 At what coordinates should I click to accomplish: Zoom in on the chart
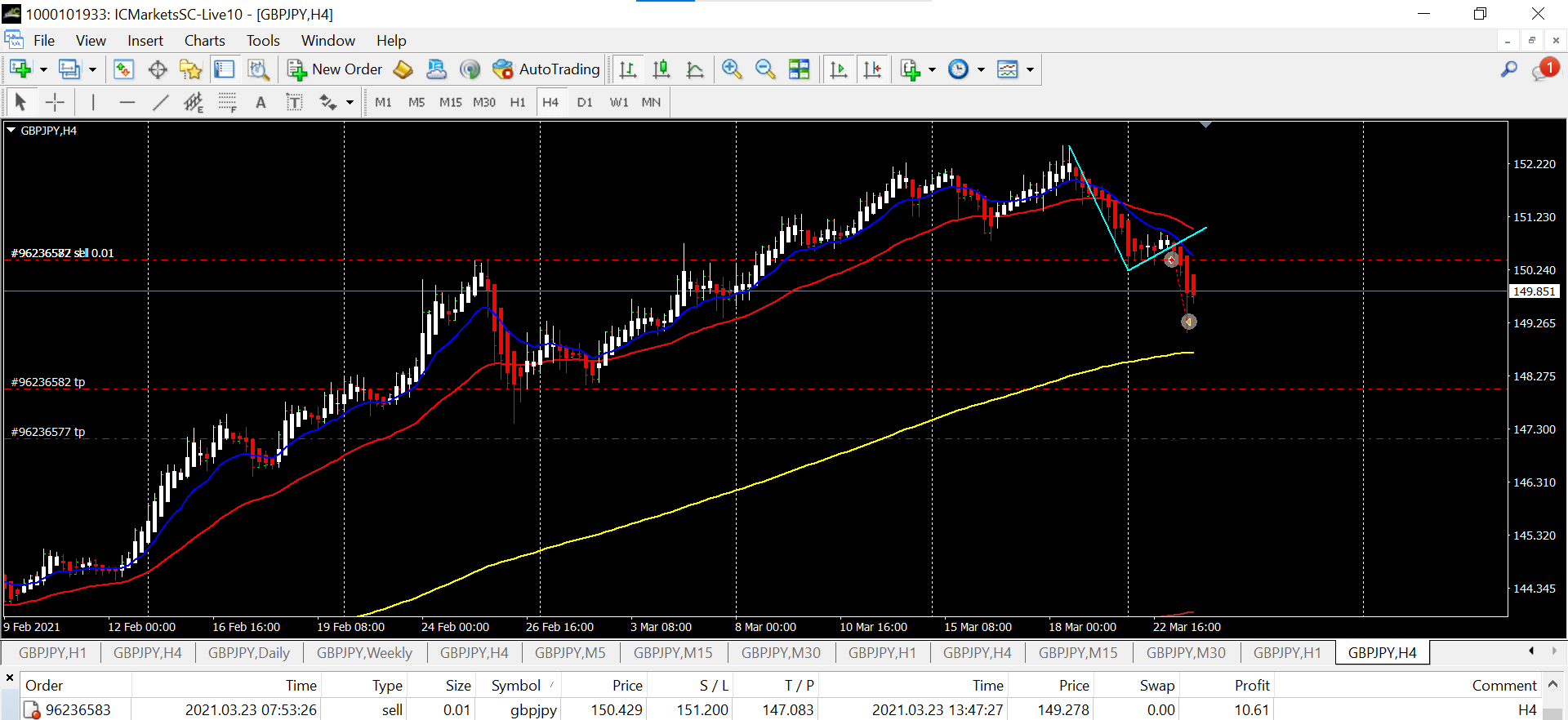(x=732, y=69)
